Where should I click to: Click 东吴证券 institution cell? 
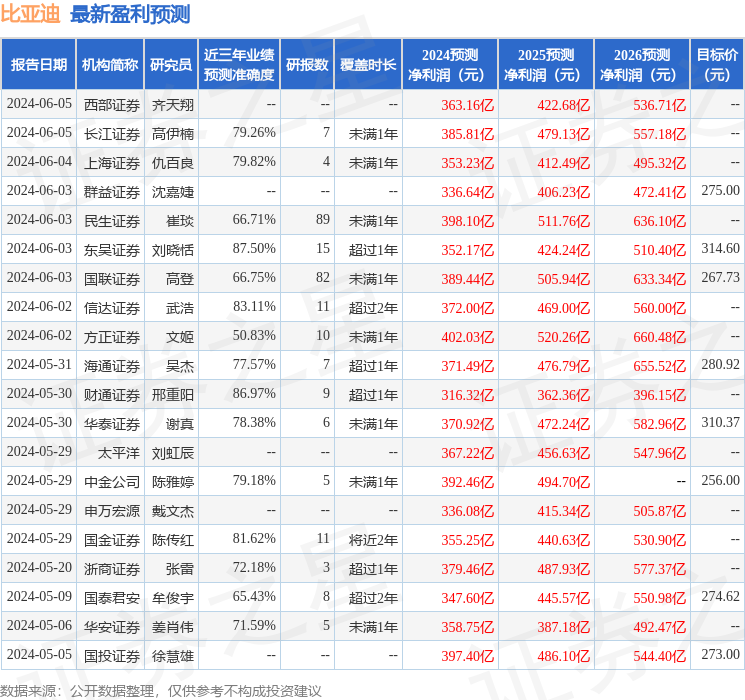pyautogui.click(x=112, y=250)
